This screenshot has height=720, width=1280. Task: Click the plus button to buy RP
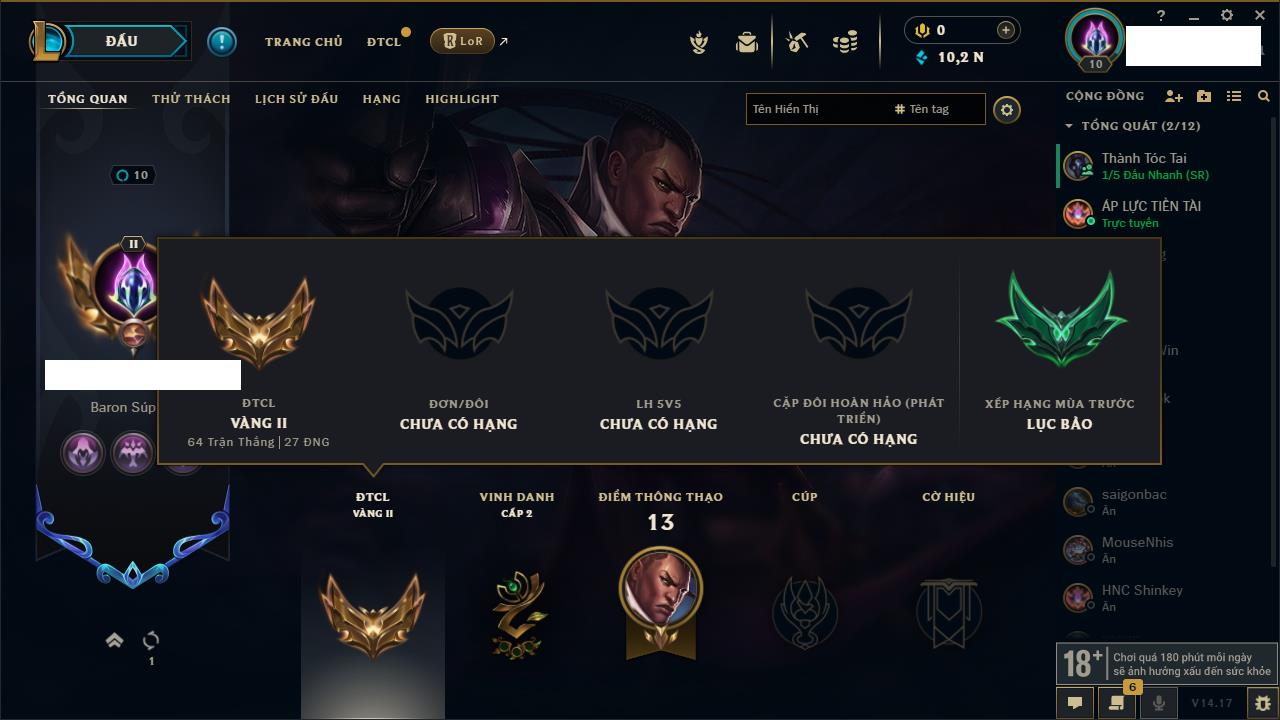tap(1006, 30)
